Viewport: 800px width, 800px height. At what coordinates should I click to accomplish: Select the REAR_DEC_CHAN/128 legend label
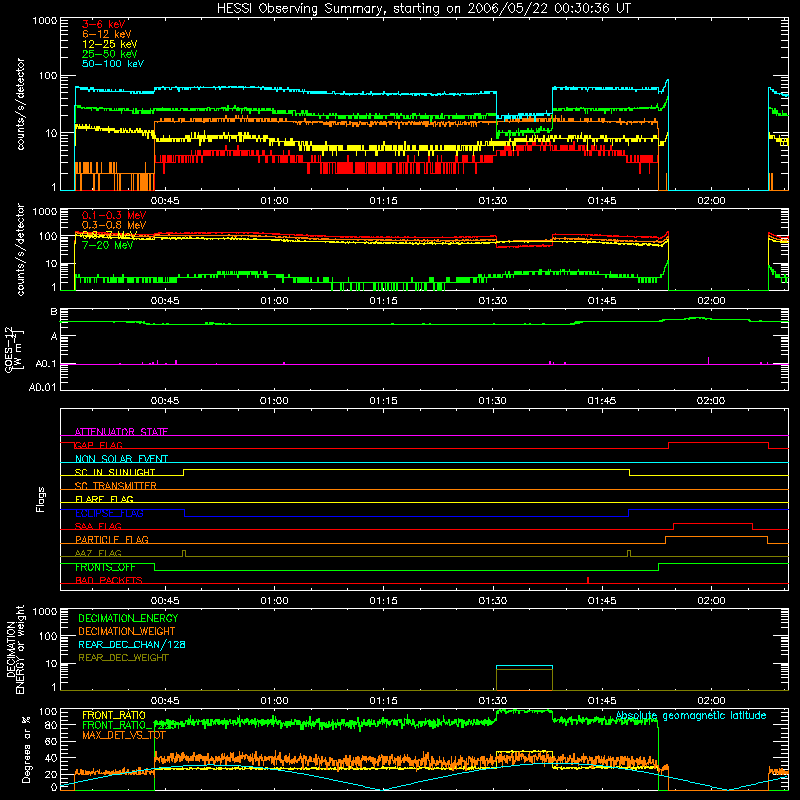pyautogui.click(x=132, y=644)
